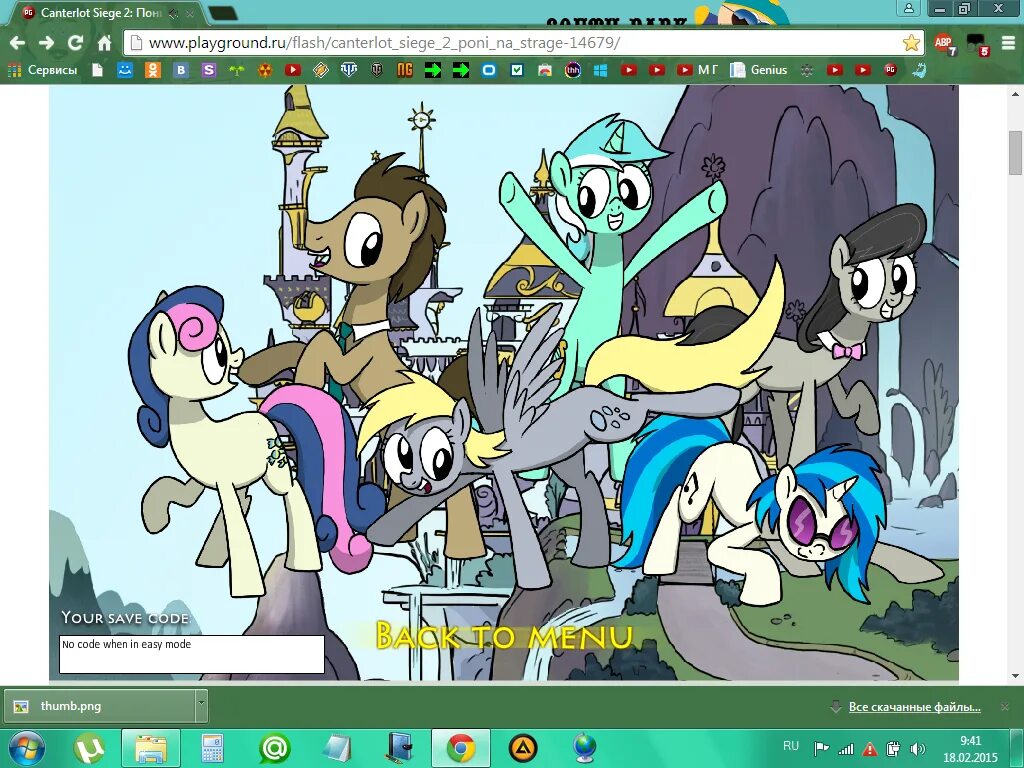Open the globe taskbar icon

(x=584, y=748)
